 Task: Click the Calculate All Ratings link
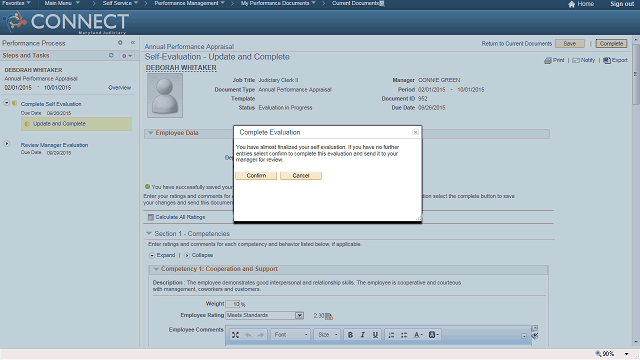(x=180, y=217)
